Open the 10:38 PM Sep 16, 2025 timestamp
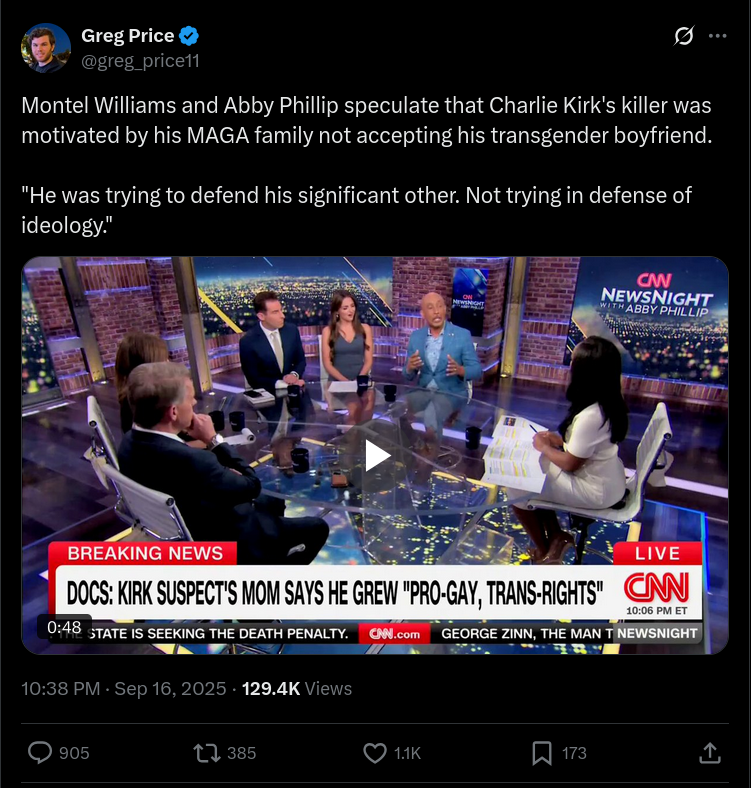751x788 pixels. point(124,688)
